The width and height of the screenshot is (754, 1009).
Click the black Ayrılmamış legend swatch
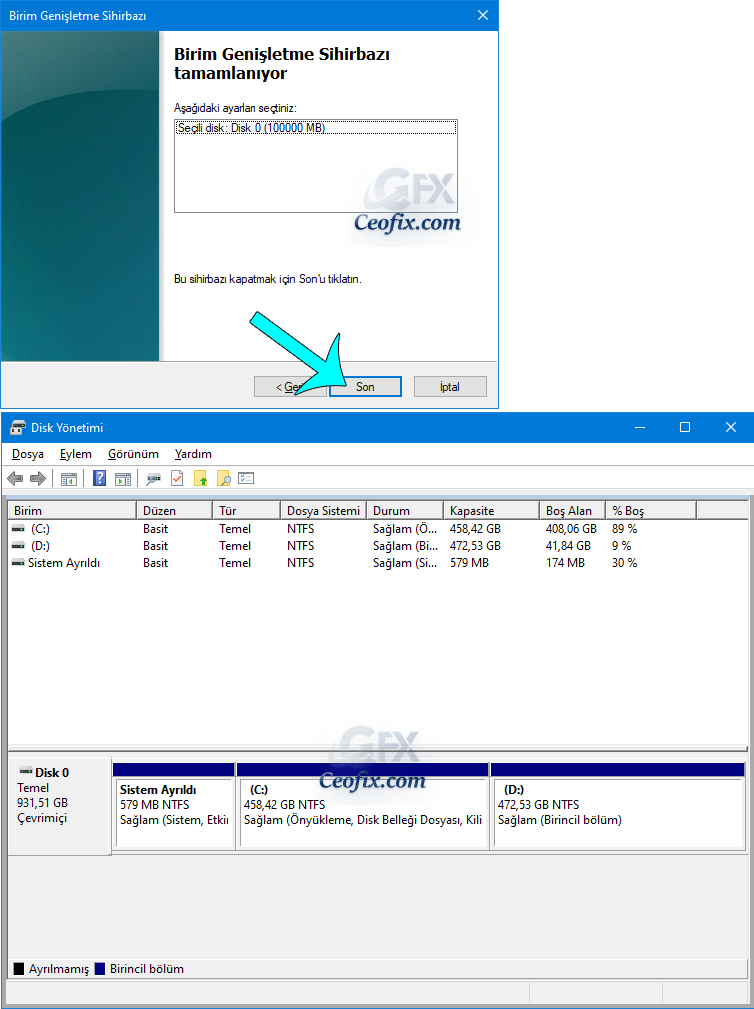coord(19,968)
